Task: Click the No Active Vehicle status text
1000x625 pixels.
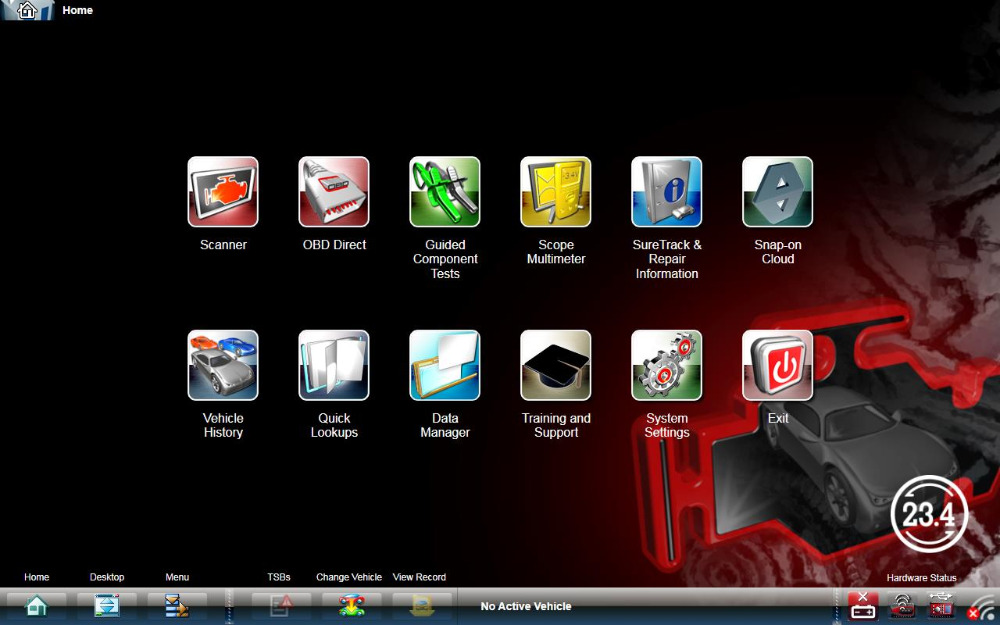Action: point(526,607)
